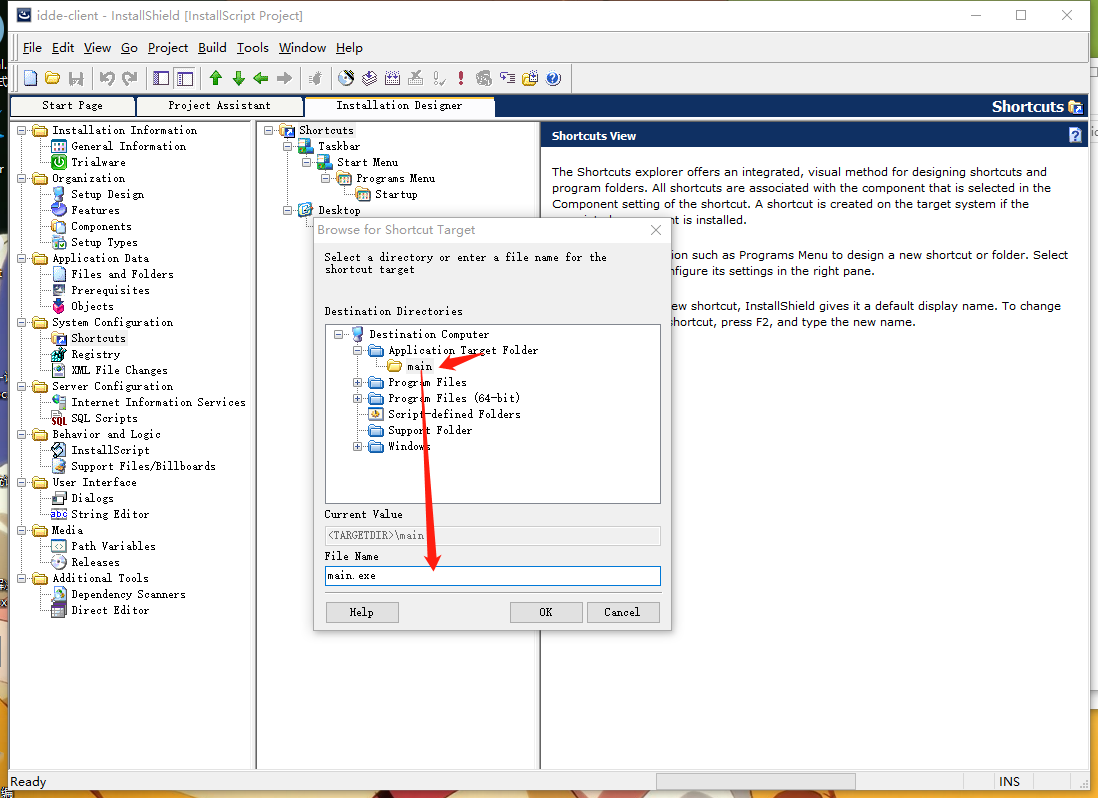This screenshot has width=1098, height=798.
Task: Select Destination Computer root node
Action: pos(429,335)
